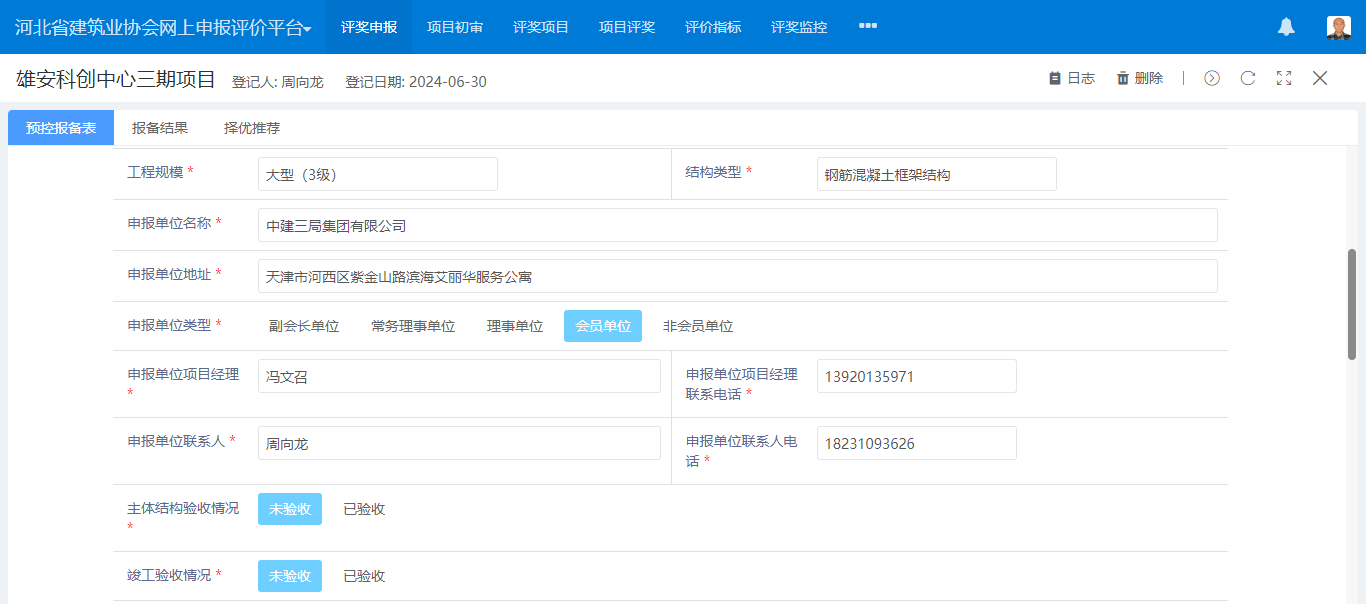Image resolution: width=1366 pixels, height=604 pixels.
Task: Close the project form with X icon
Action: point(1320,78)
